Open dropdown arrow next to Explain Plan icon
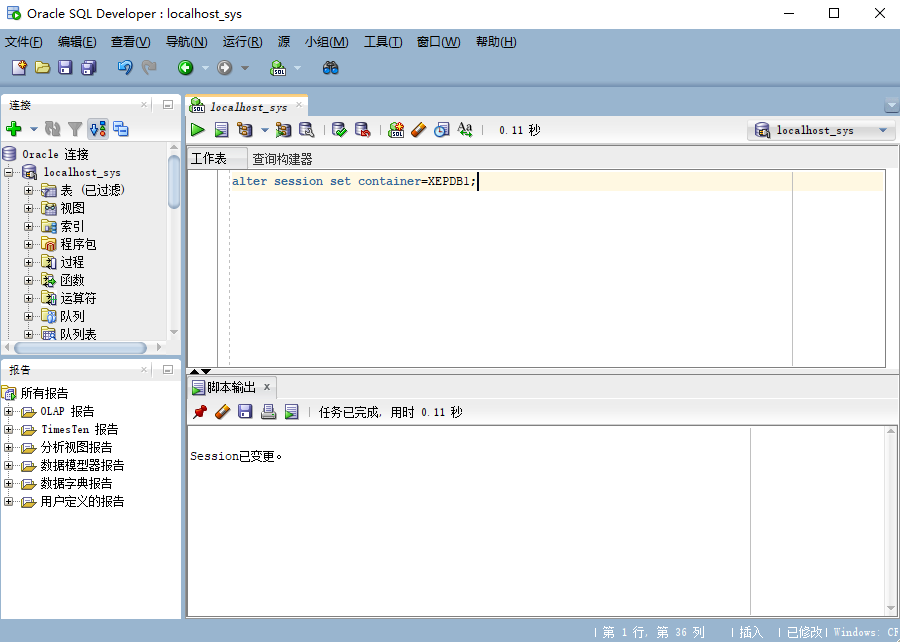This screenshot has width=900, height=642. click(x=265, y=131)
